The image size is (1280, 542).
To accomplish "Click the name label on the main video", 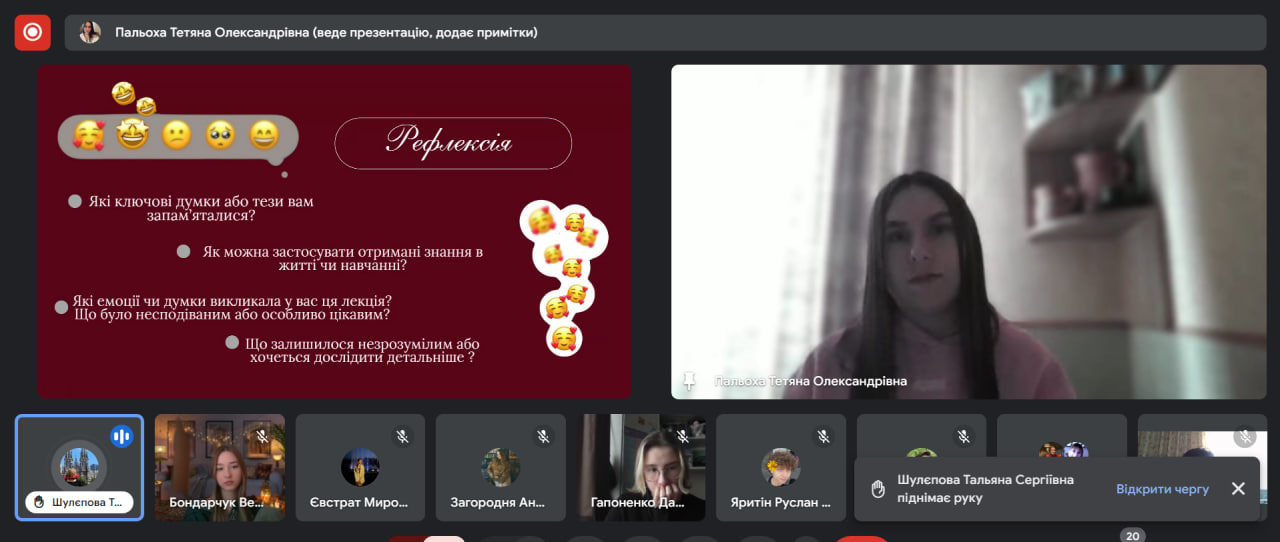I will tap(810, 381).
